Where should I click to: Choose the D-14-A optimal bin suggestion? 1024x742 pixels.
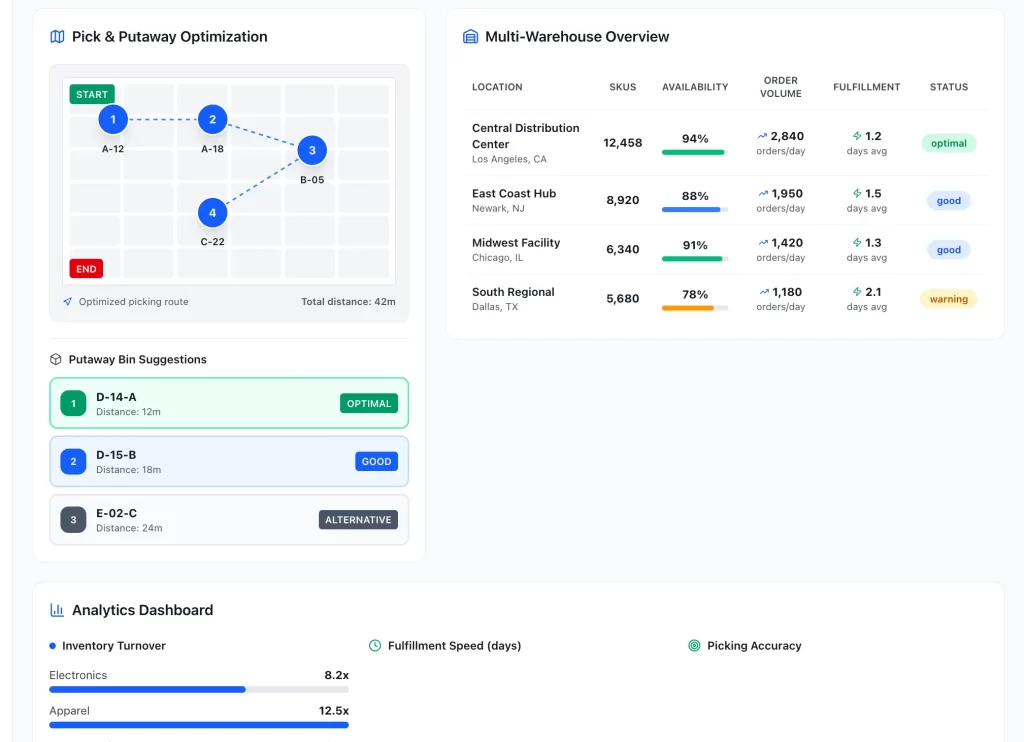[x=229, y=404]
